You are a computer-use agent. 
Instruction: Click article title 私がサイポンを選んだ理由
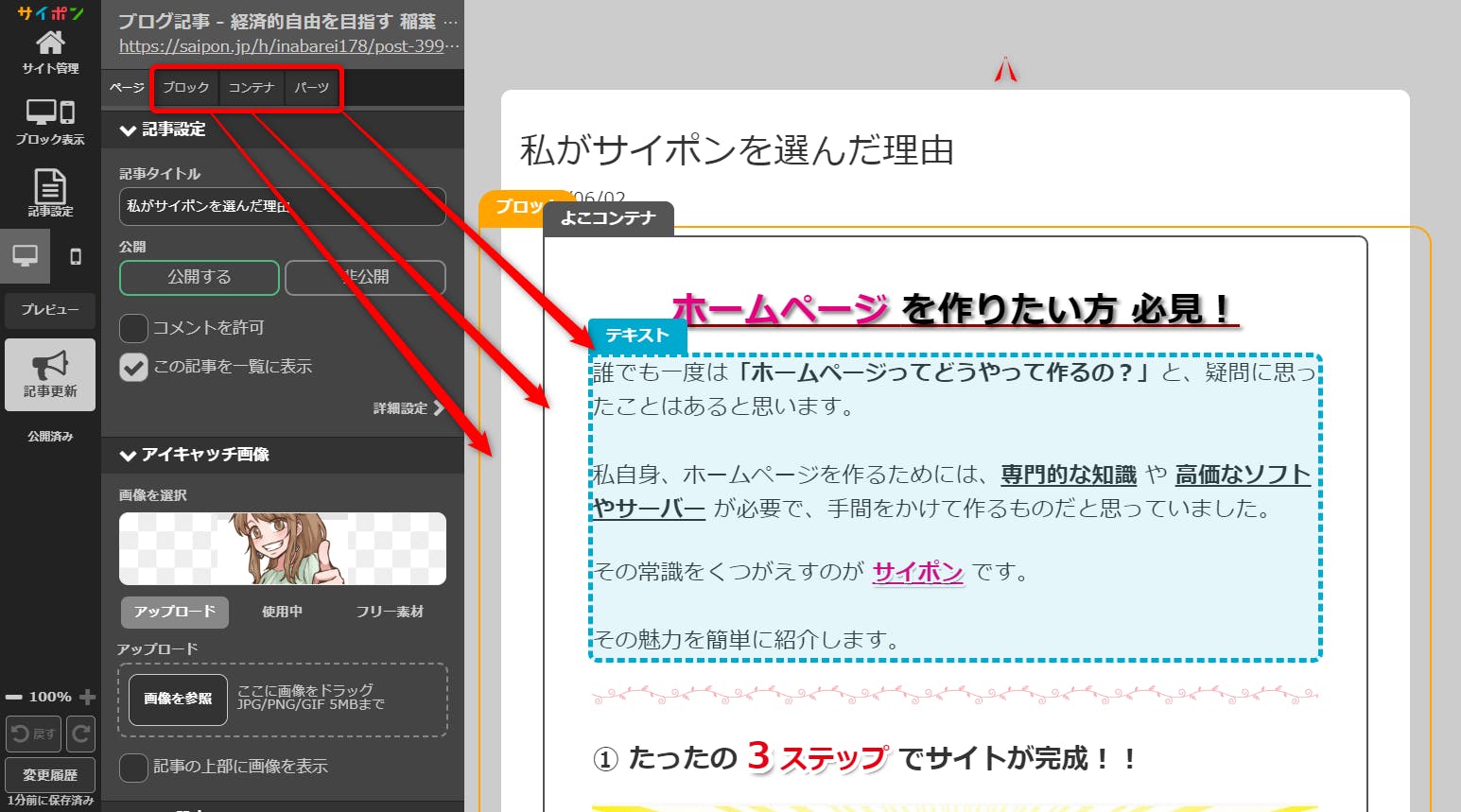tap(737, 150)
